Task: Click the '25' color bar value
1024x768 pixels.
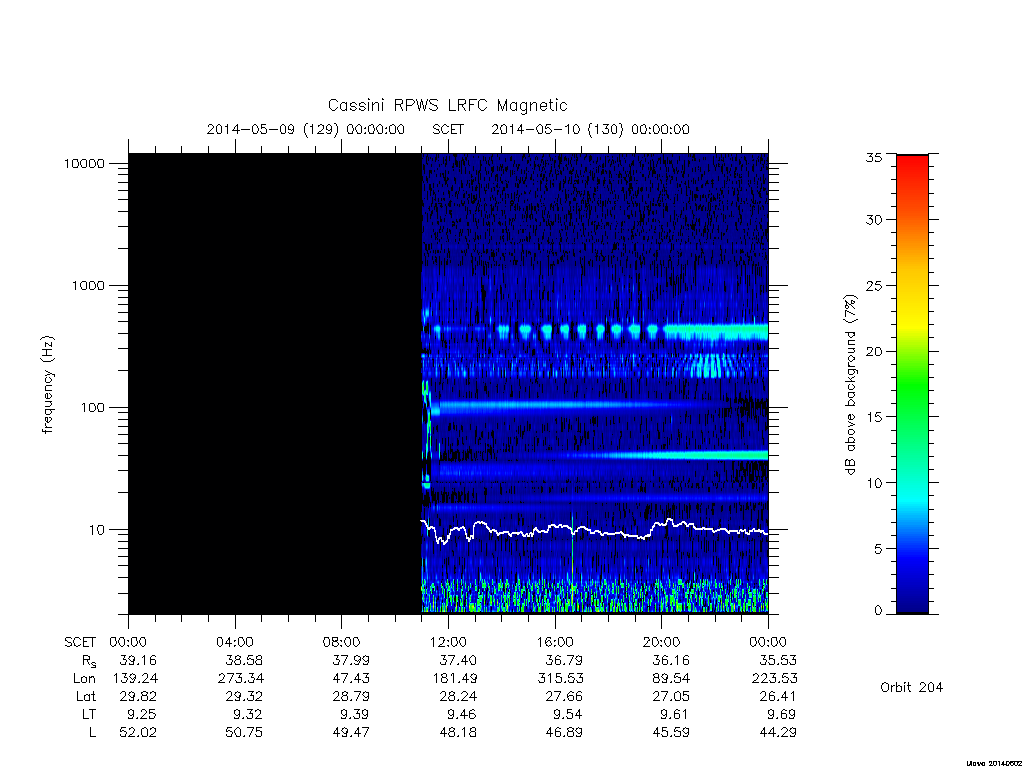Action: click(x=874, y=285)
